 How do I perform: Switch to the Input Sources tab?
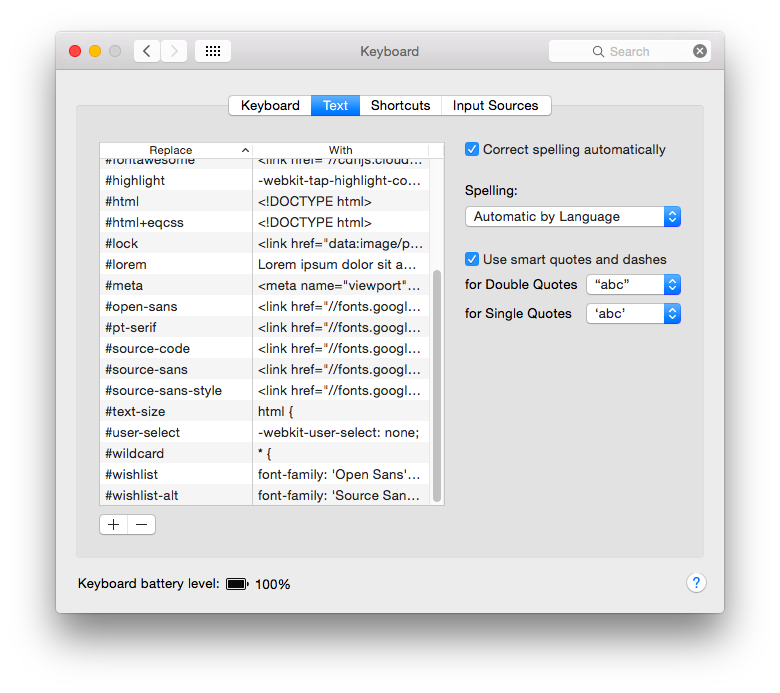tap(495, 105)
